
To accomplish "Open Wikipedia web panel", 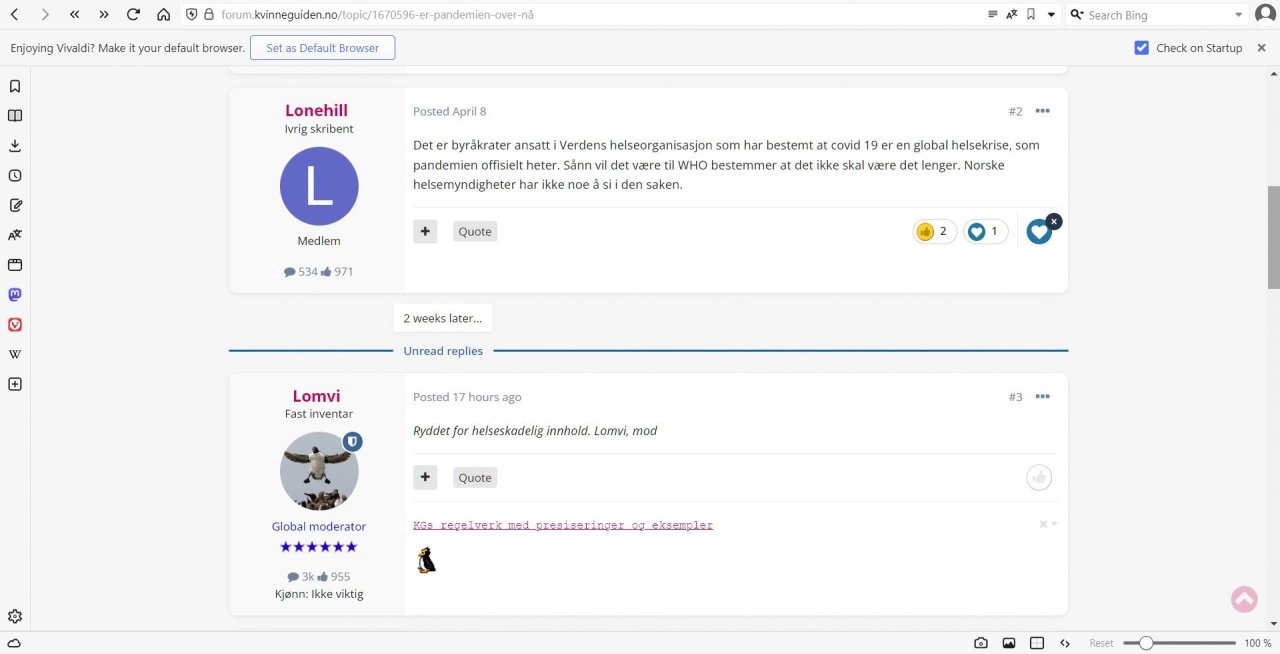I will (15, 354).
